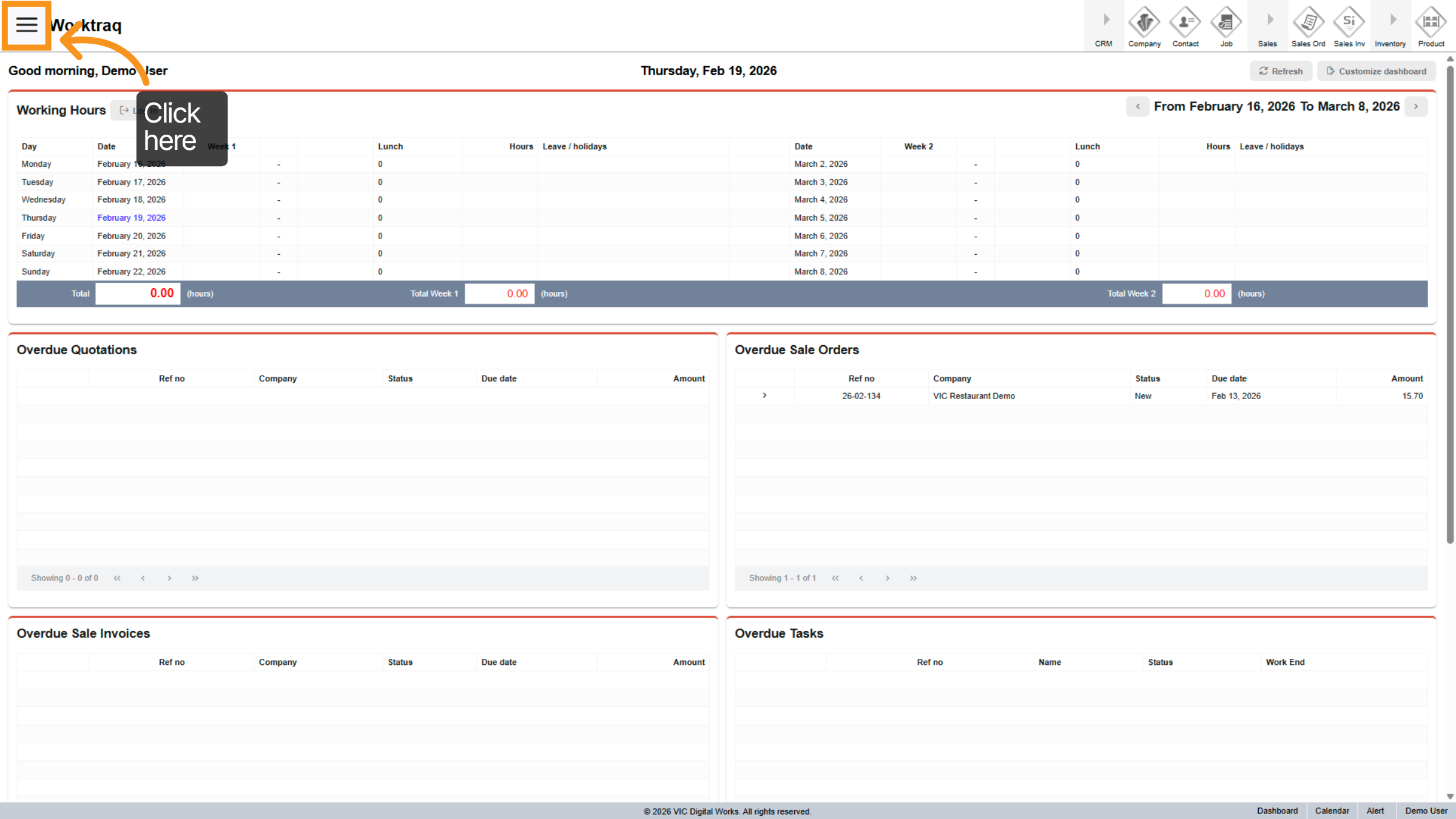Expand the Inventory toolbar group arrow
The width and height of the screenshot is (1456, 819).
1392,21
